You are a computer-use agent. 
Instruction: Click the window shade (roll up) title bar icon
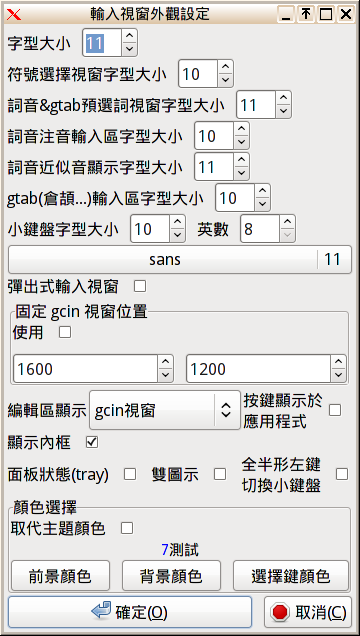306,15
